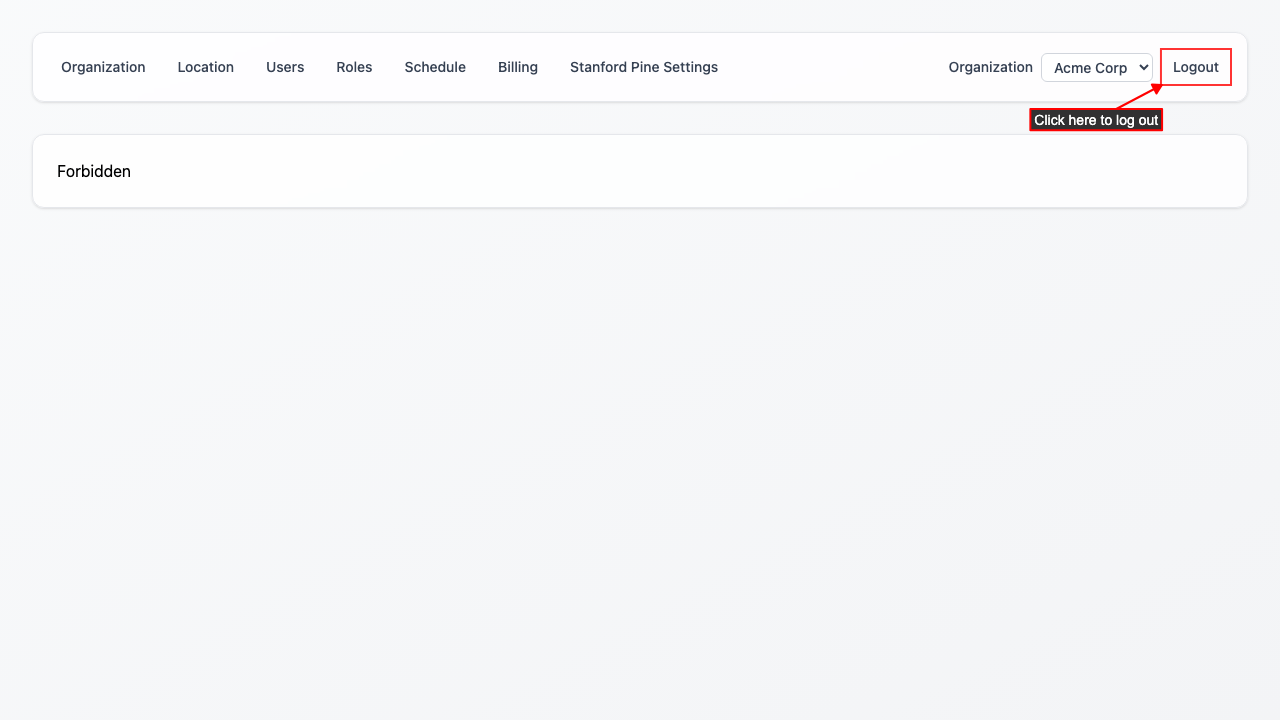Image resolution: width=1280 pixels, height=720 pixels.
Task: Open the Users page
Action: pyautogui.click(x=285, y=67)
